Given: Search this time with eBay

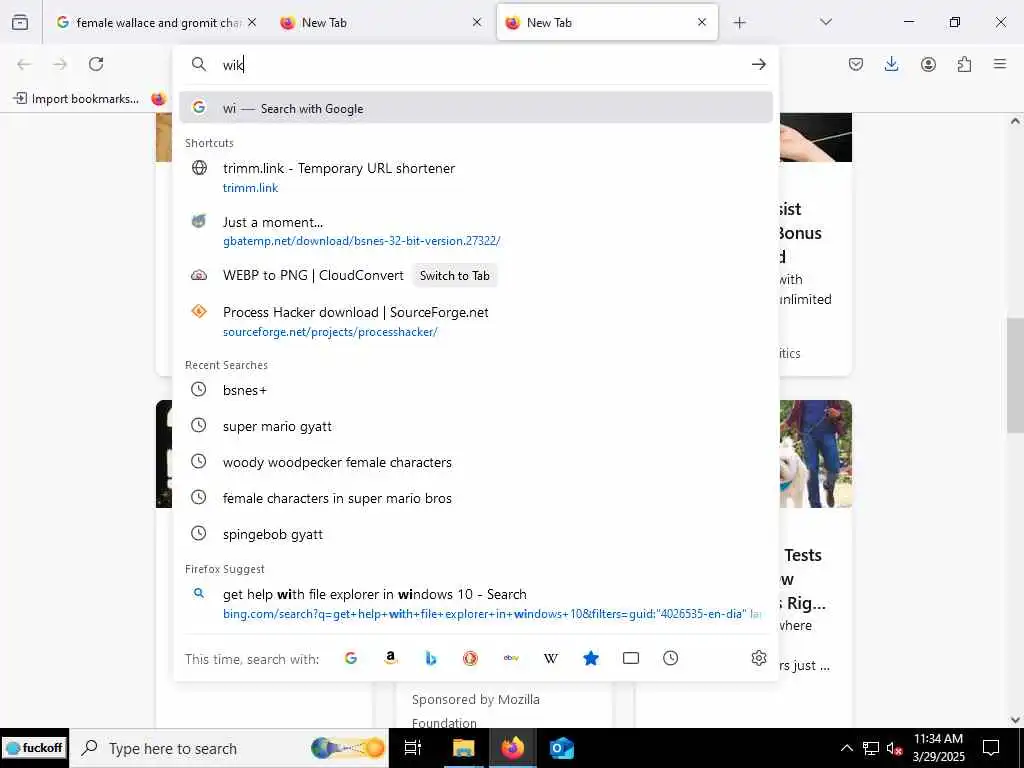Looking at the screenshot, I should 511,658.
